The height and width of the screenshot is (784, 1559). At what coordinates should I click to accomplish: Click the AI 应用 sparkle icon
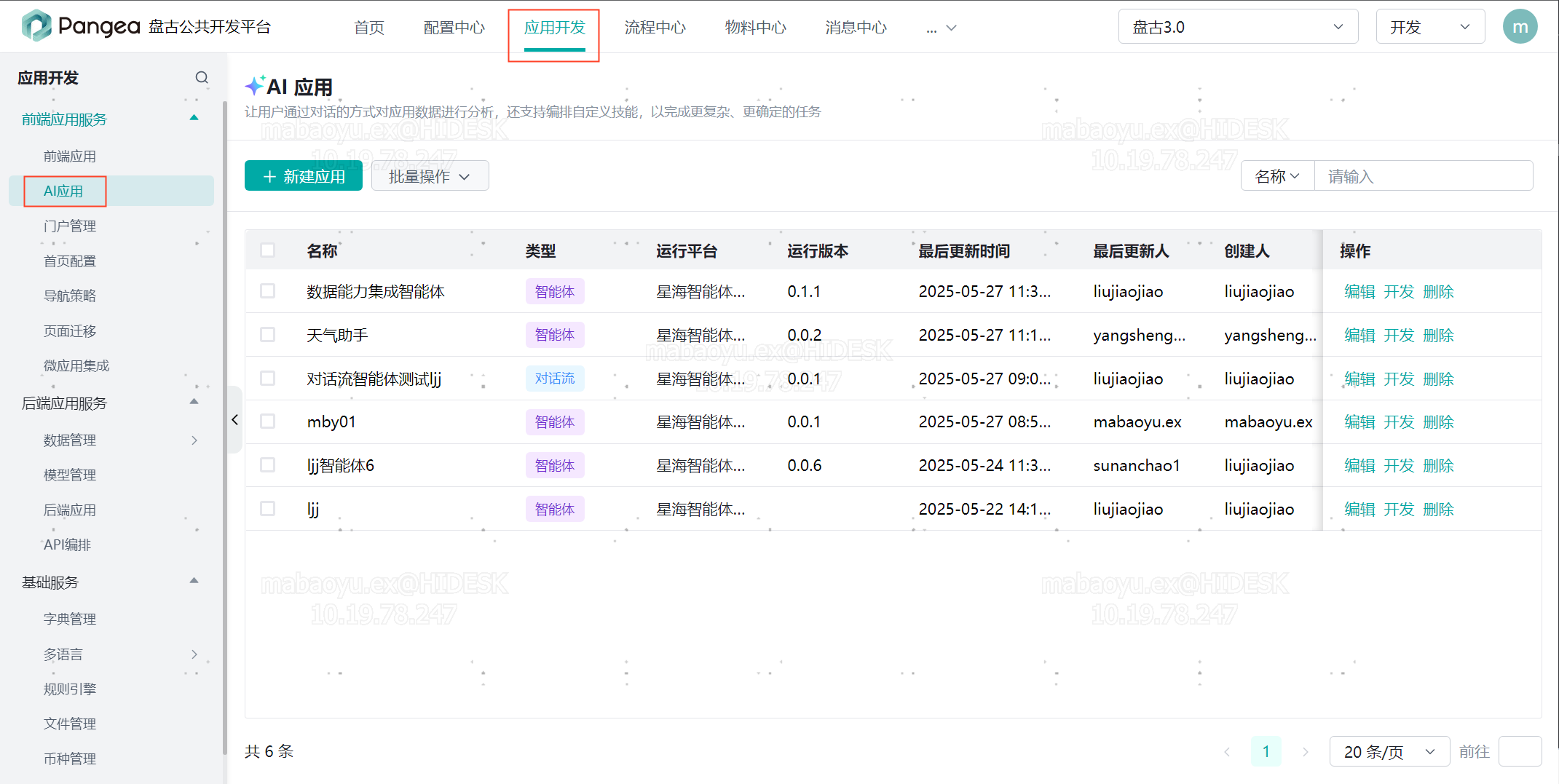click(254, 86)
